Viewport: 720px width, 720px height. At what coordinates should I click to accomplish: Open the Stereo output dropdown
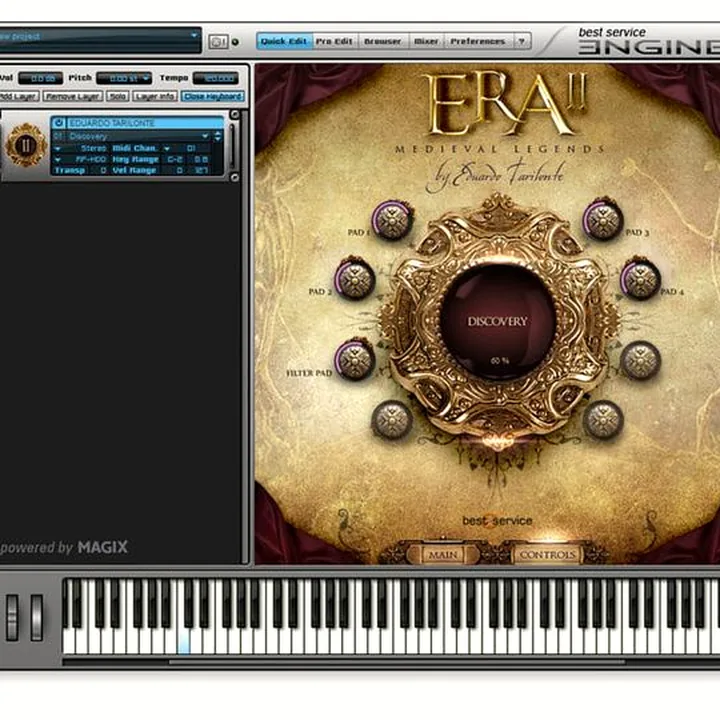coord(58,148)
